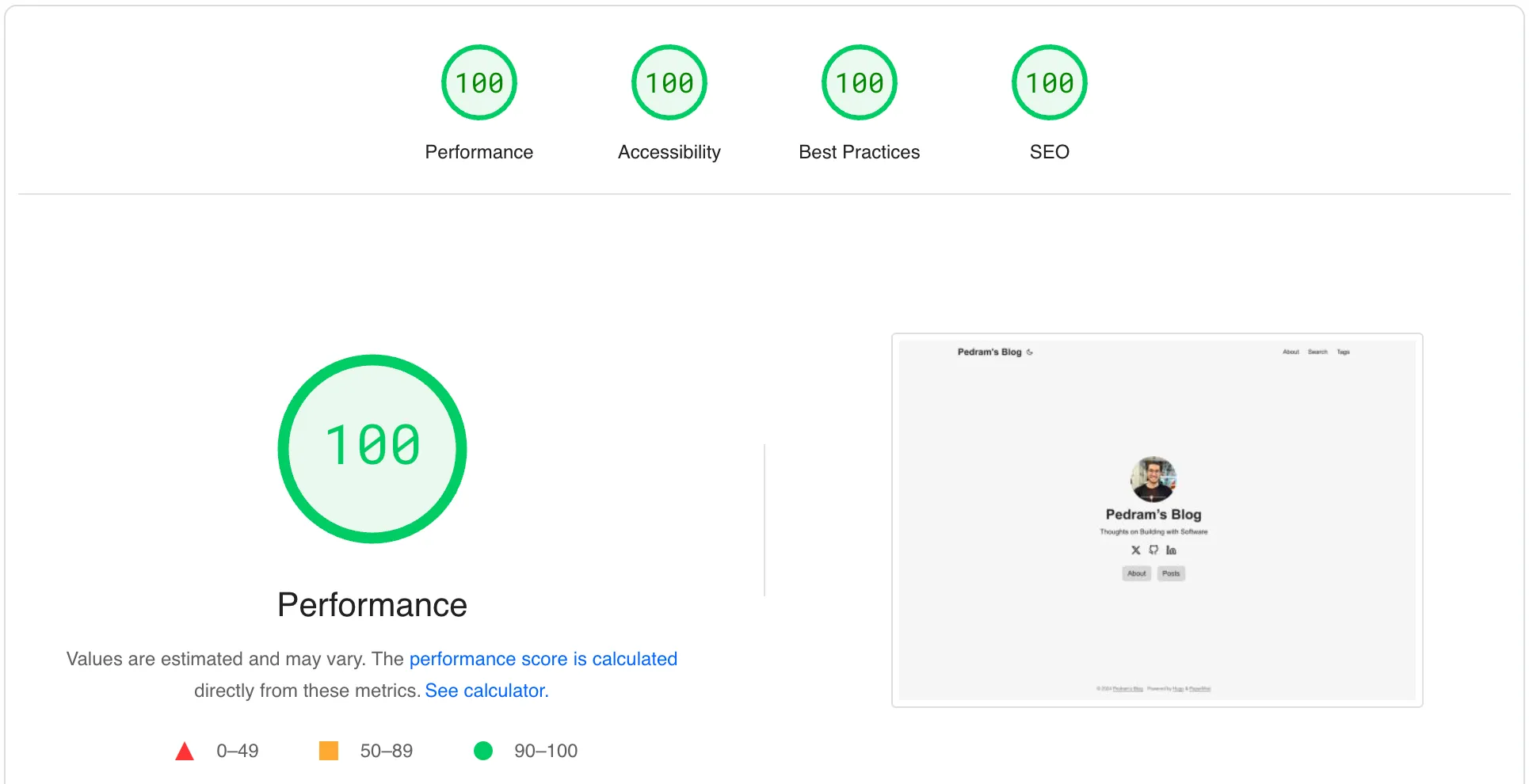Click the GitHub icon in the blog preview
Viewport: 1529px width, 784px height.
click(x=1153, y=550)
